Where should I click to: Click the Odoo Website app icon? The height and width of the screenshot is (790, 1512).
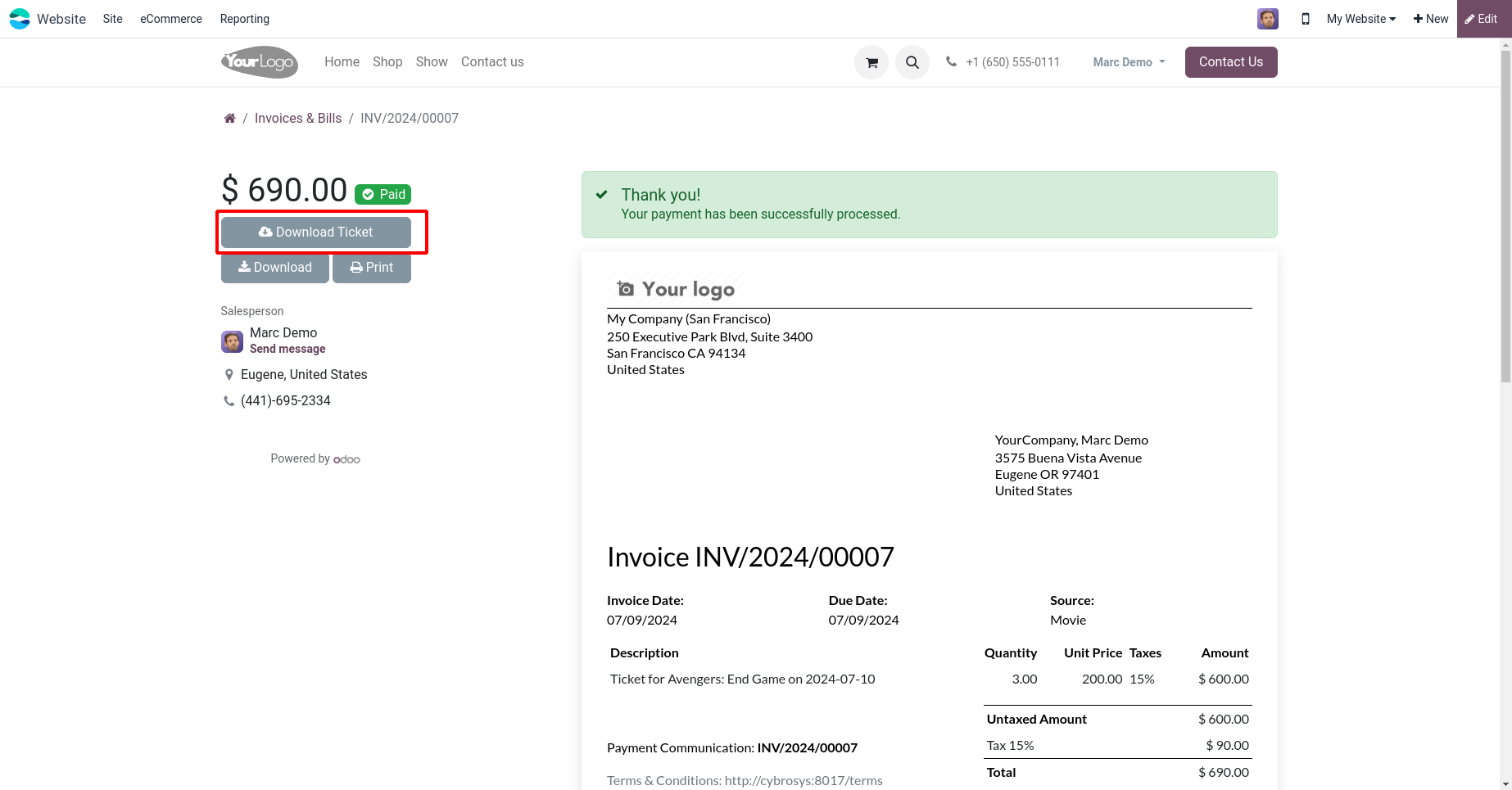pyautogui.click(x=20, y=19)
